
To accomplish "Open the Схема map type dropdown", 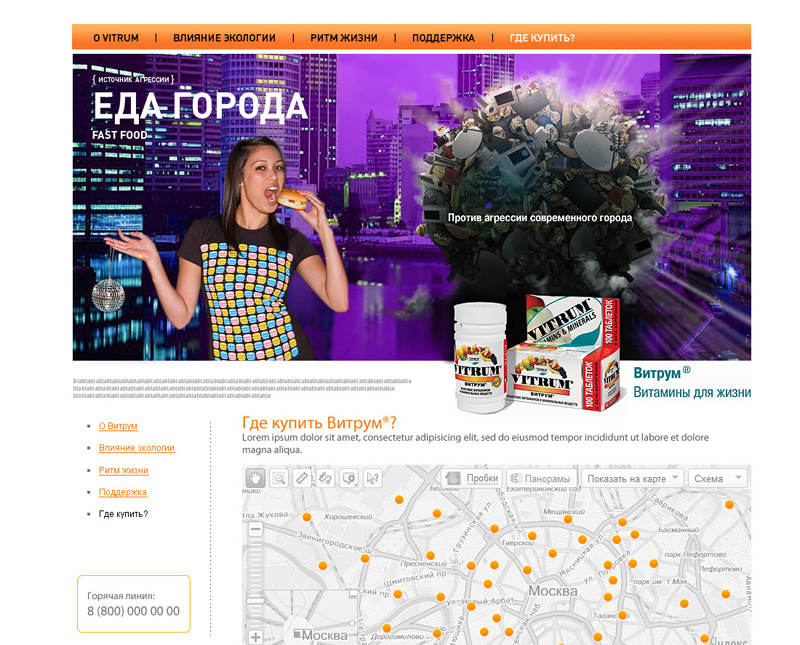I will (717, 479).
